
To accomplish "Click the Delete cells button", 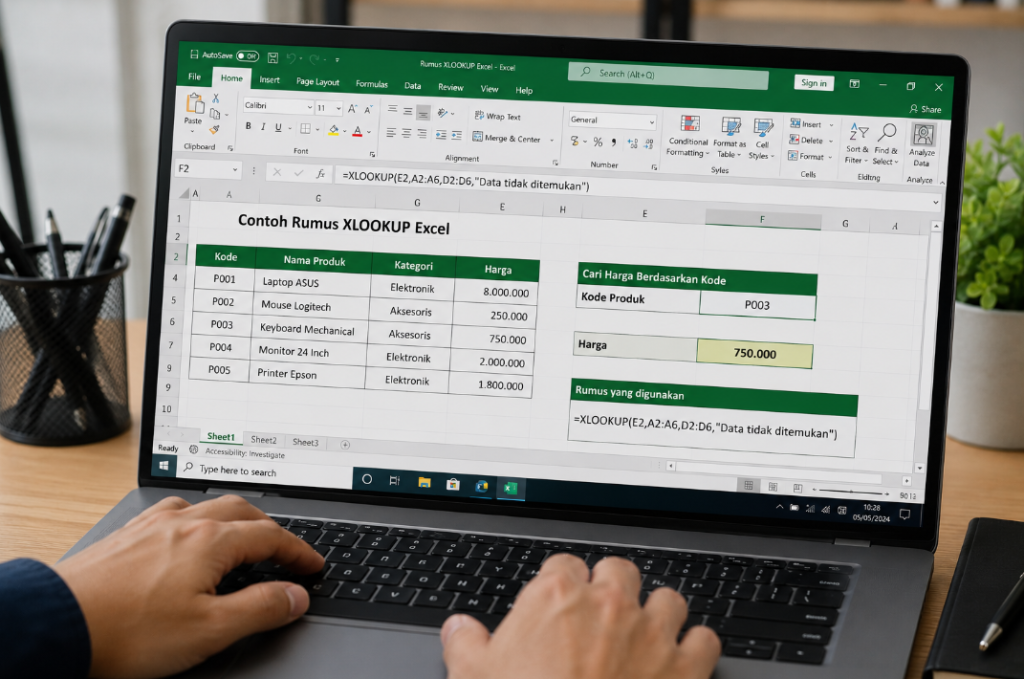I will (x=810, y=140).
